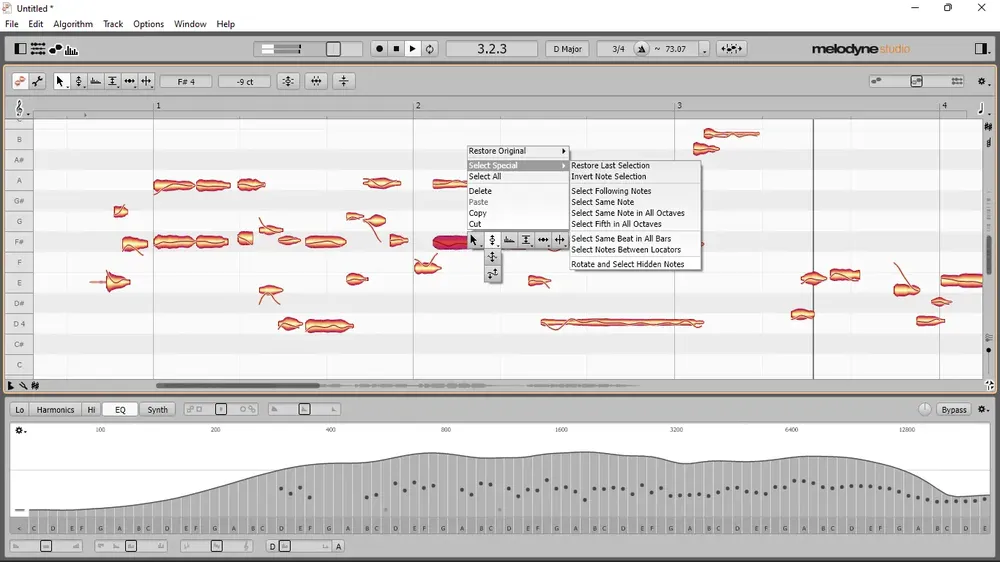Screen dimensions: 1000x562
Task: Open the Algorithm menu
Action: (73, 24)
